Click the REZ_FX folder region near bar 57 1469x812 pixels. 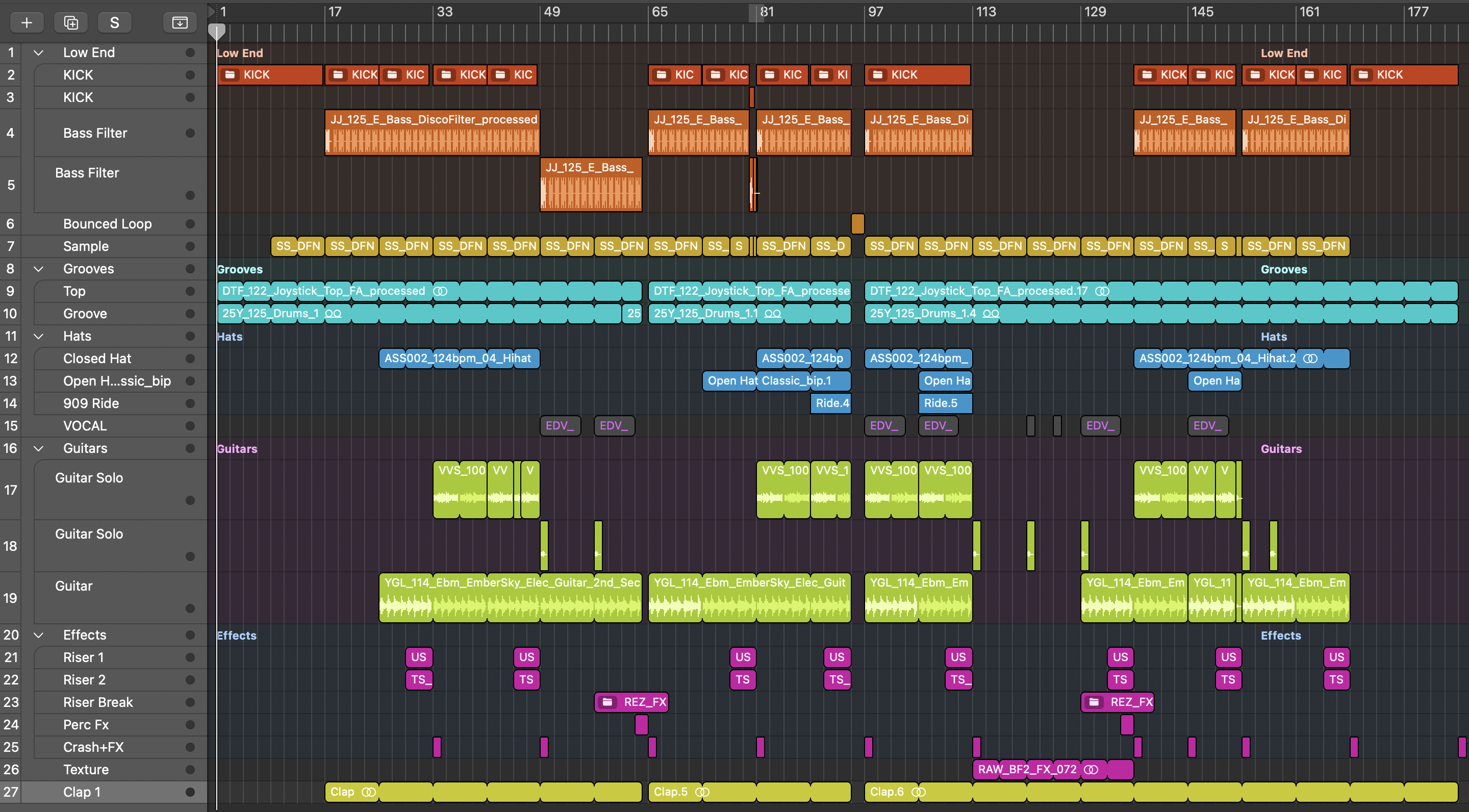tap(631, 702)
